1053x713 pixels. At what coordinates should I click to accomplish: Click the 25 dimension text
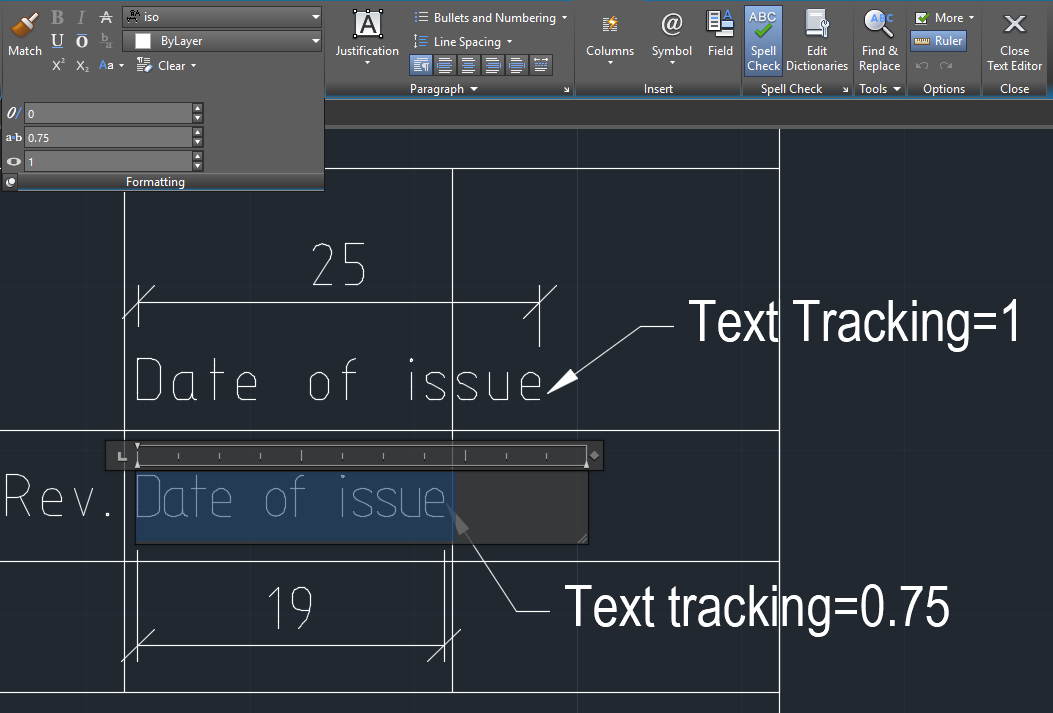(338, 265)
